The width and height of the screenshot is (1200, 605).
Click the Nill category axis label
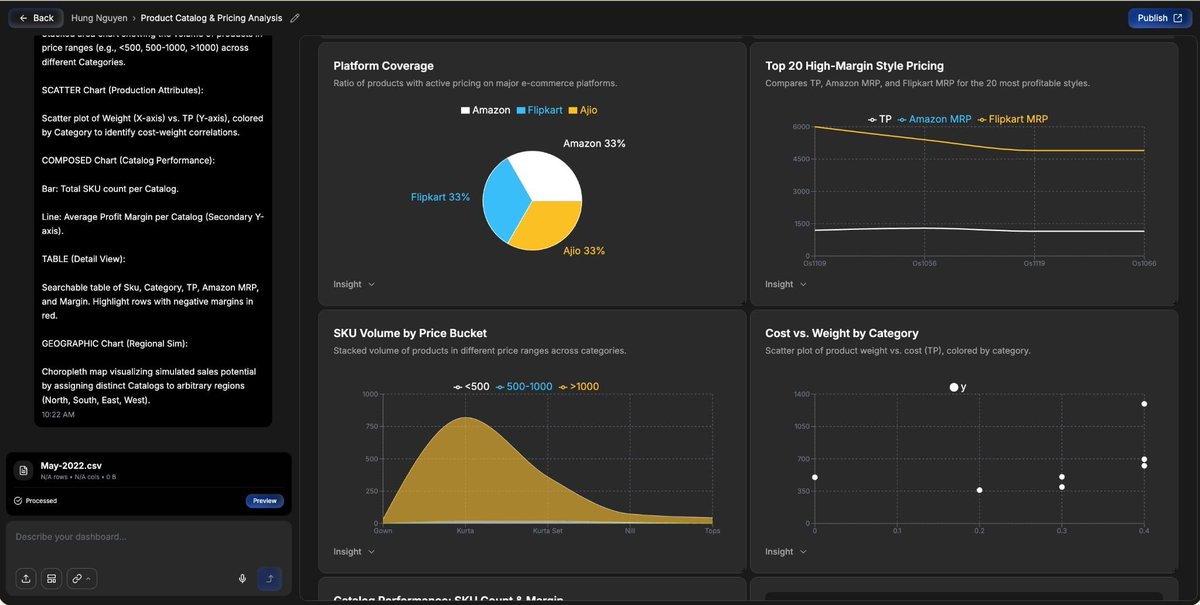click(x=630, y=530)
